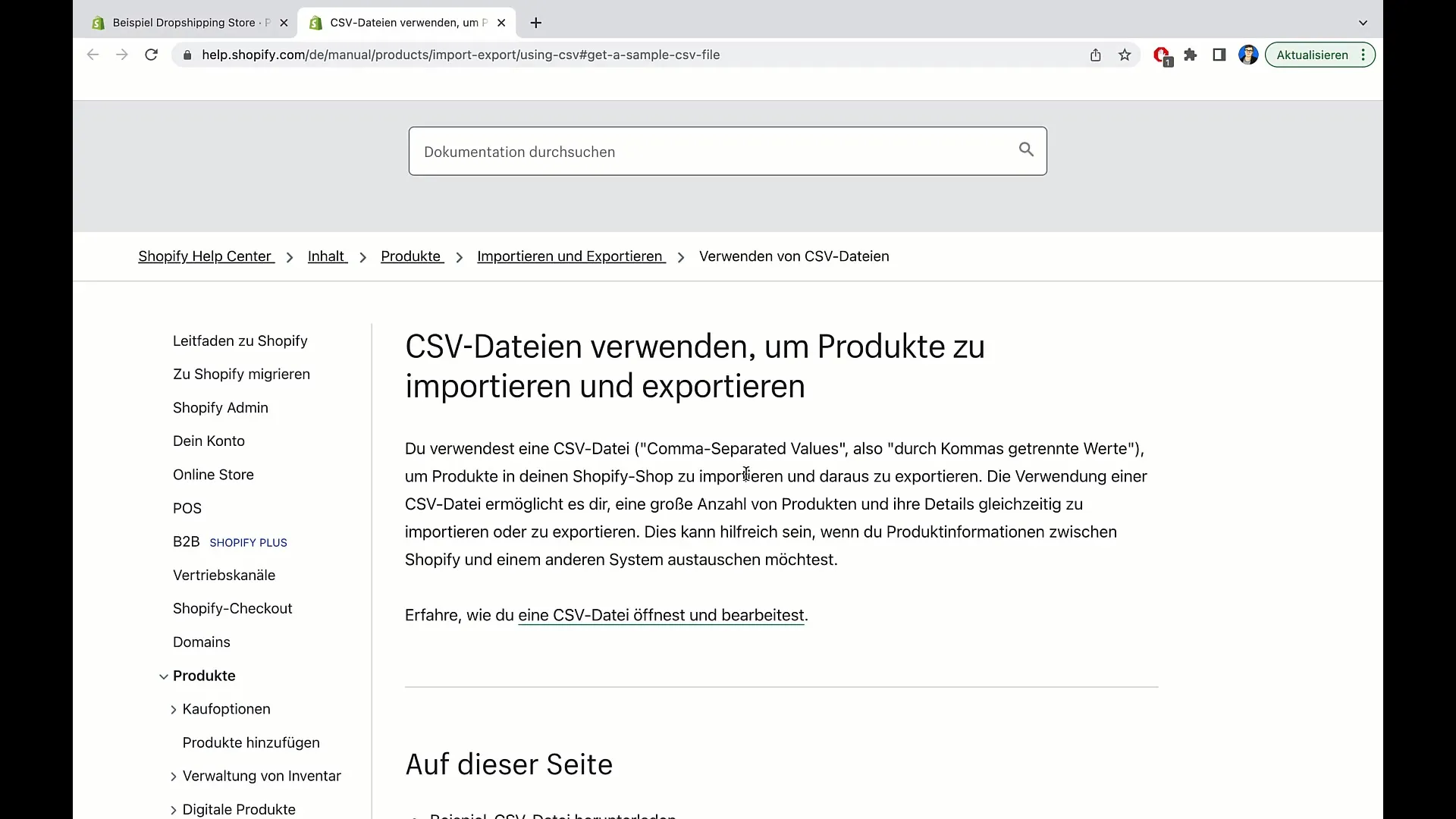Open the Shopify Help Center breadcrumb
Image resolution: width=1456 pixels, height=819 pixels.
click(206, 256)
